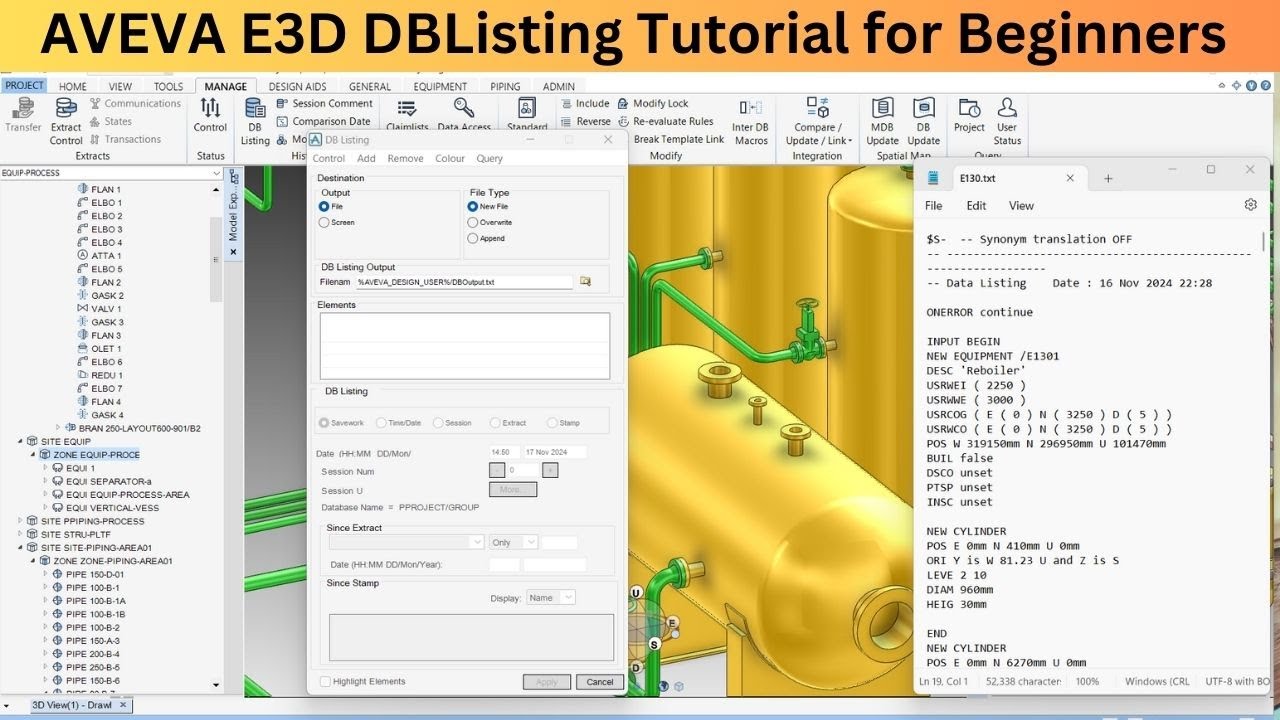1280x720 pixels.
Task: Select the File output radio button
Action: point(324,207)
